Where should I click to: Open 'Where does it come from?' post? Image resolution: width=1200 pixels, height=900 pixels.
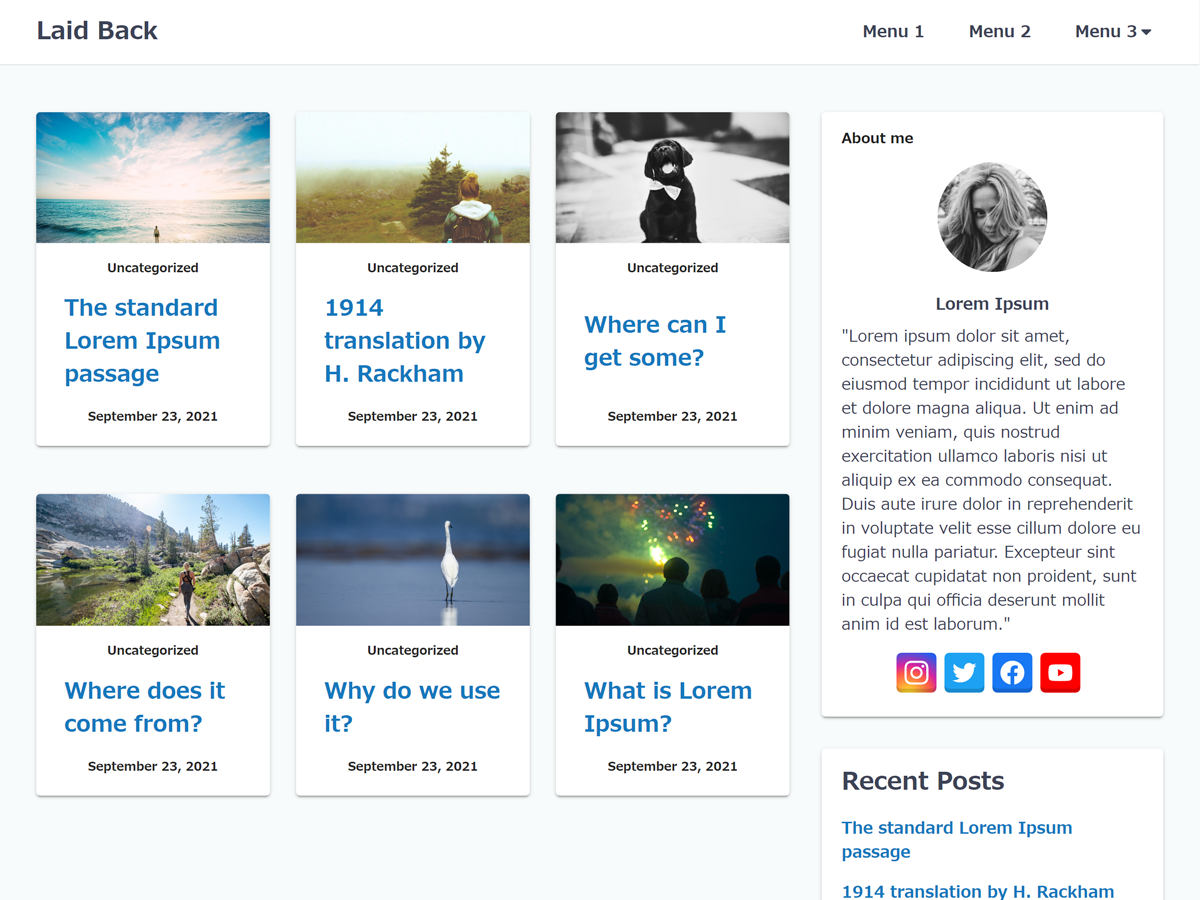145,706
